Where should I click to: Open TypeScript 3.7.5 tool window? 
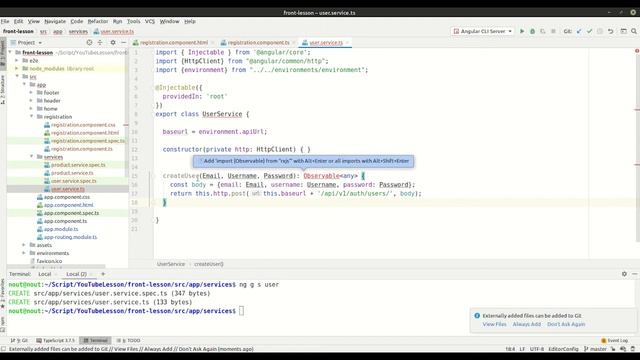56,340
